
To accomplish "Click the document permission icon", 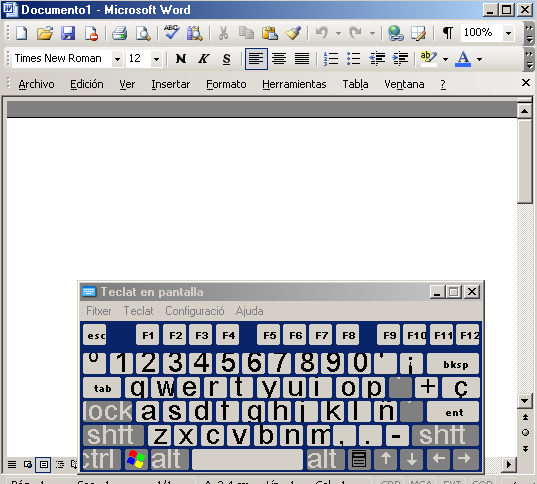I will pyautogui.click(x=91, y=33).
